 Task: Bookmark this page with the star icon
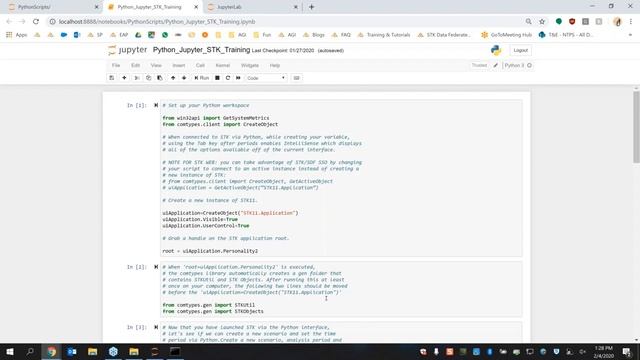(542, 22)
